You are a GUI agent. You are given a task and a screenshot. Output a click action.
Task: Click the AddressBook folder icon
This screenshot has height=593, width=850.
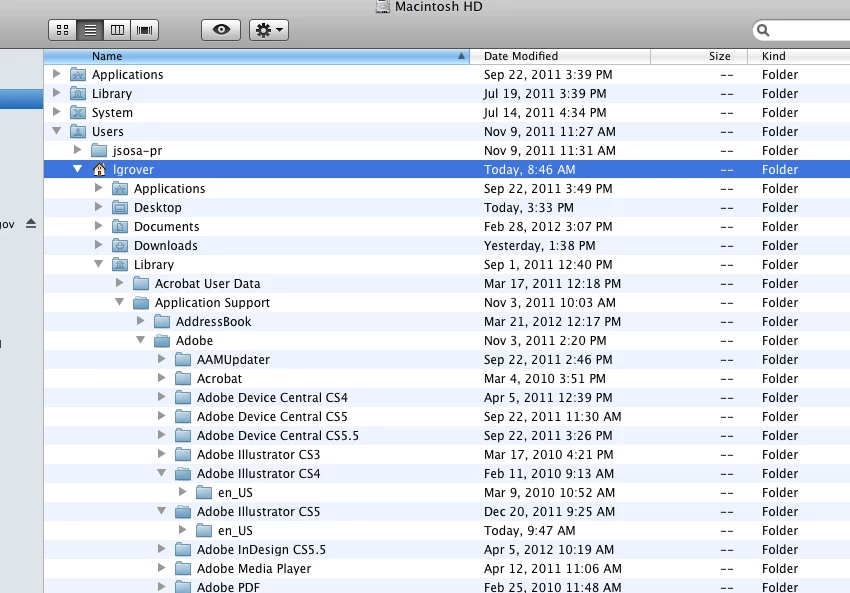(162, 321)
